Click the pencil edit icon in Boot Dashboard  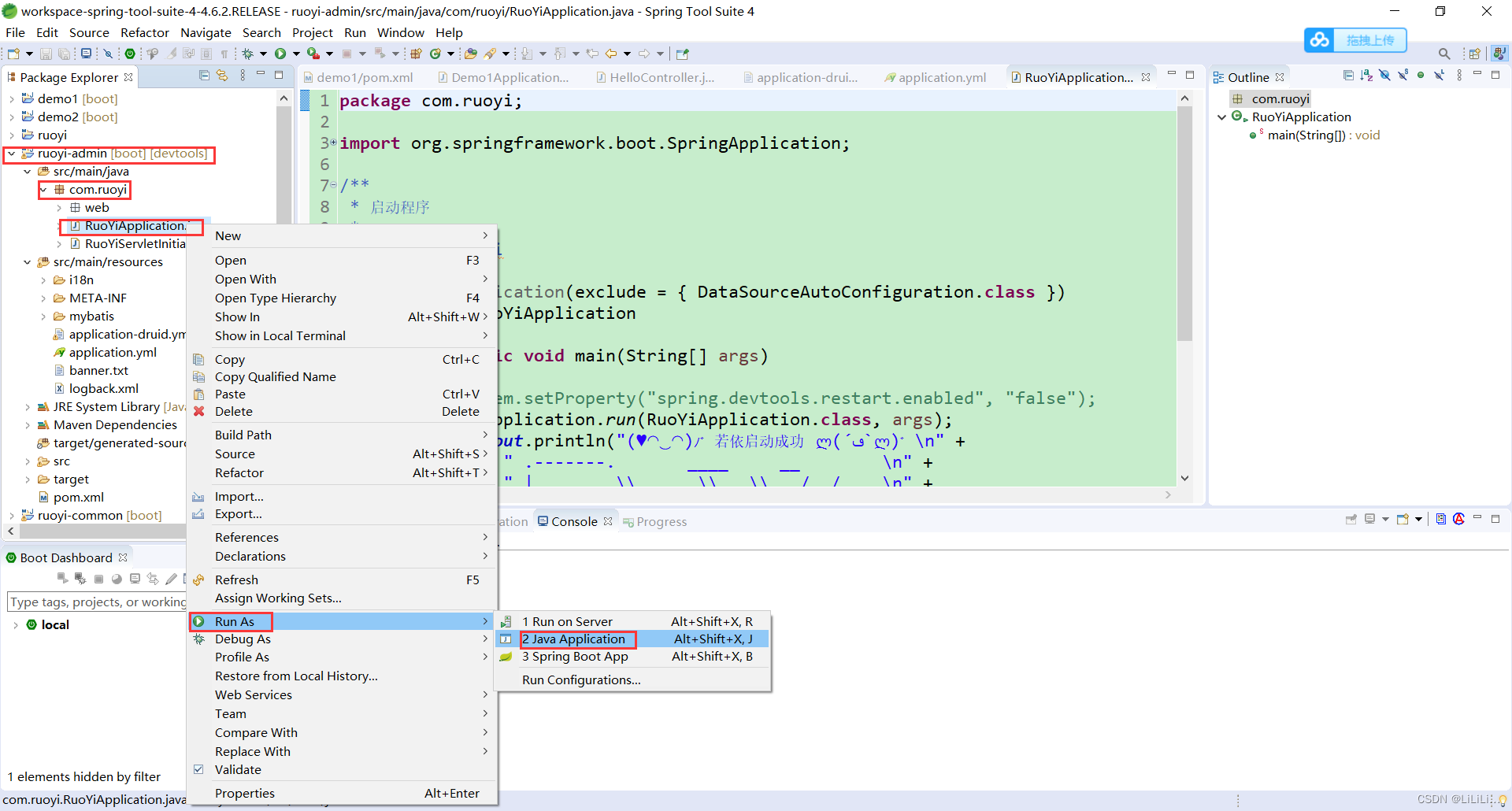pyautogui.click(x=171, y=579)
